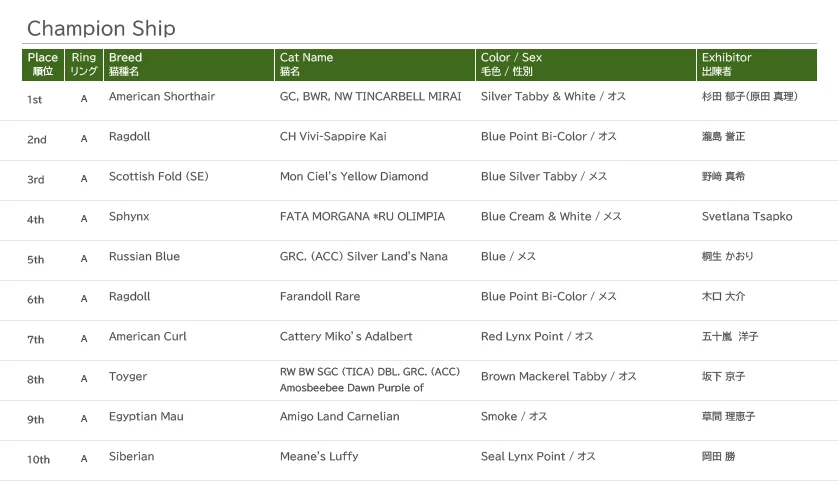The height and width of the screenshot is (503, 839).
Task: Click CH Vivi-Sappire Kai cat name
Action: (333, 137)
